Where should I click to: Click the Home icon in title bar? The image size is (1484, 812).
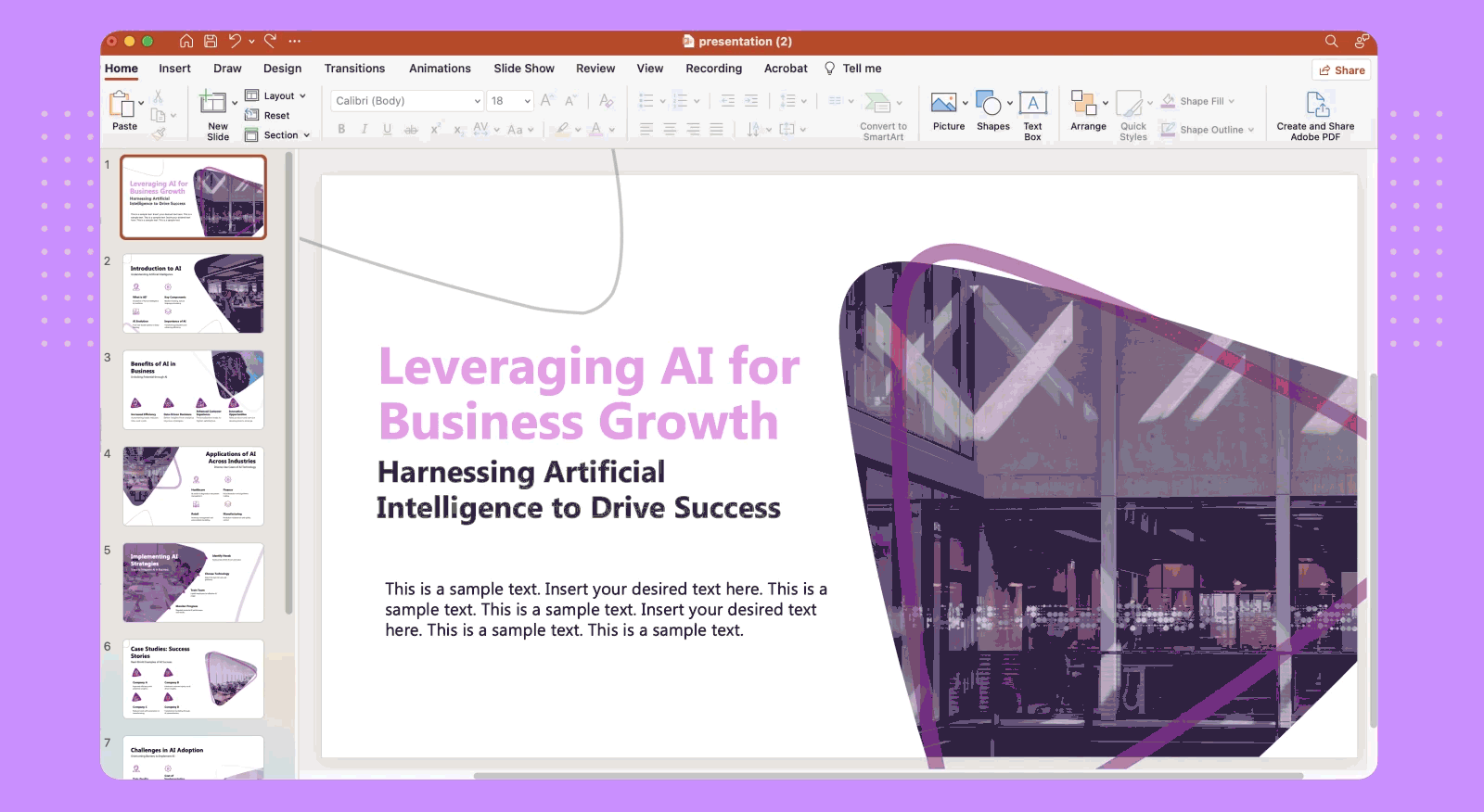click(x=186, y=41)
